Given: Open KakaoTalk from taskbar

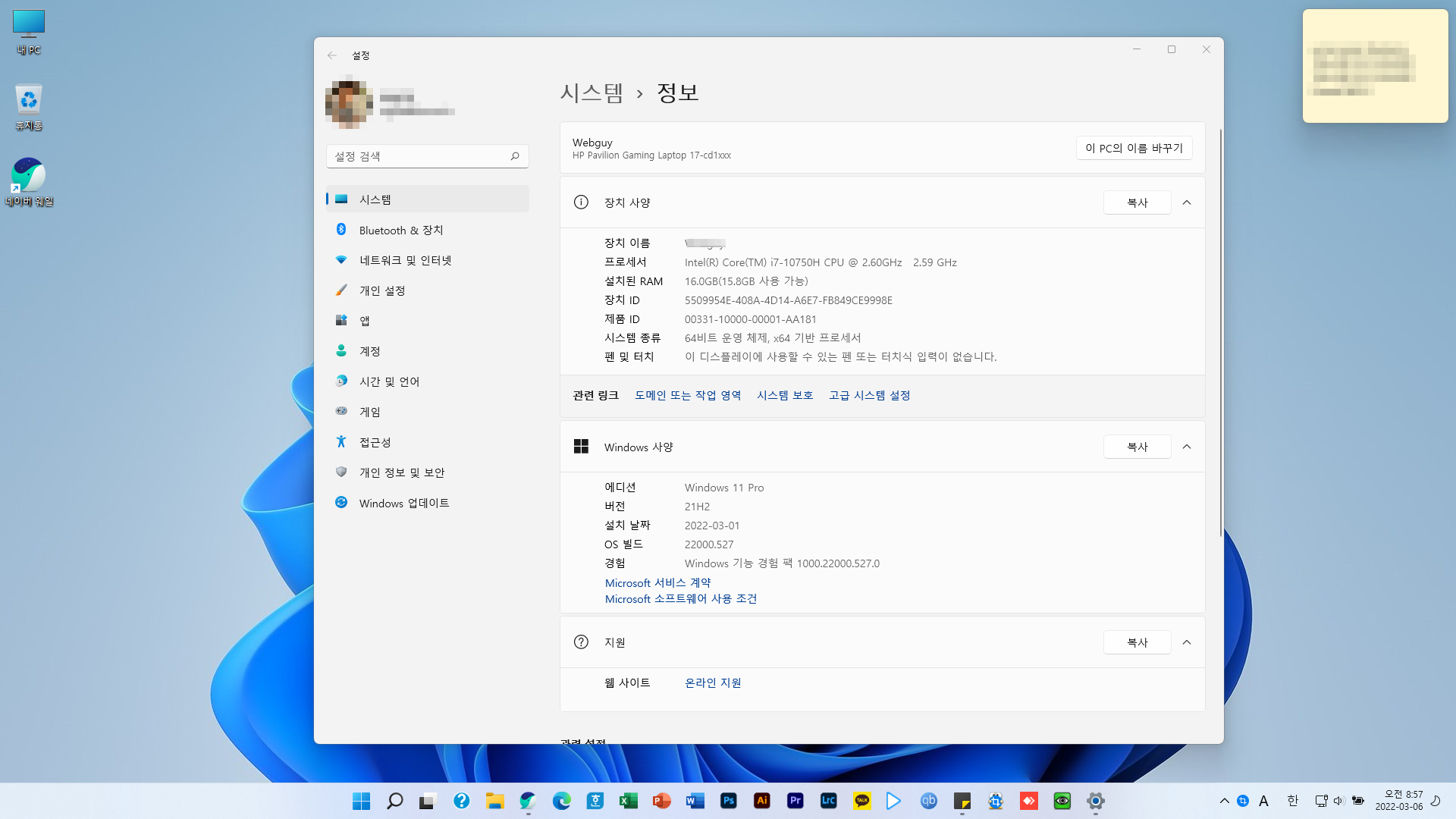Looking at the screenshot, I should 862,801.
